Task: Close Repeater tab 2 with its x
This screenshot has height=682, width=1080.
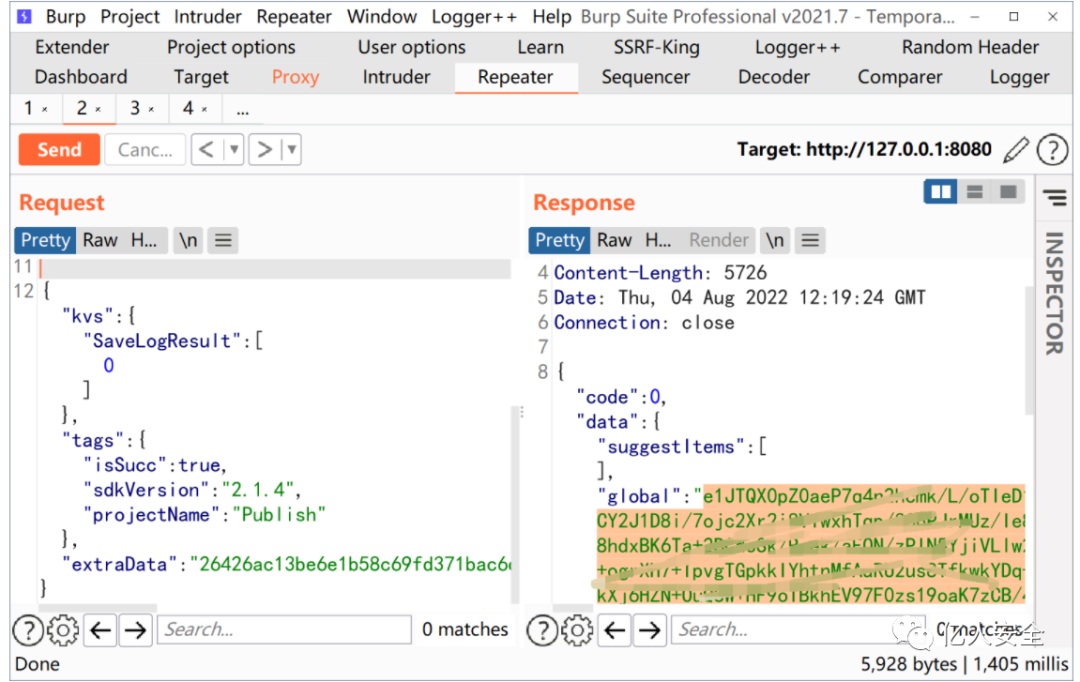Action: point(98,110)
